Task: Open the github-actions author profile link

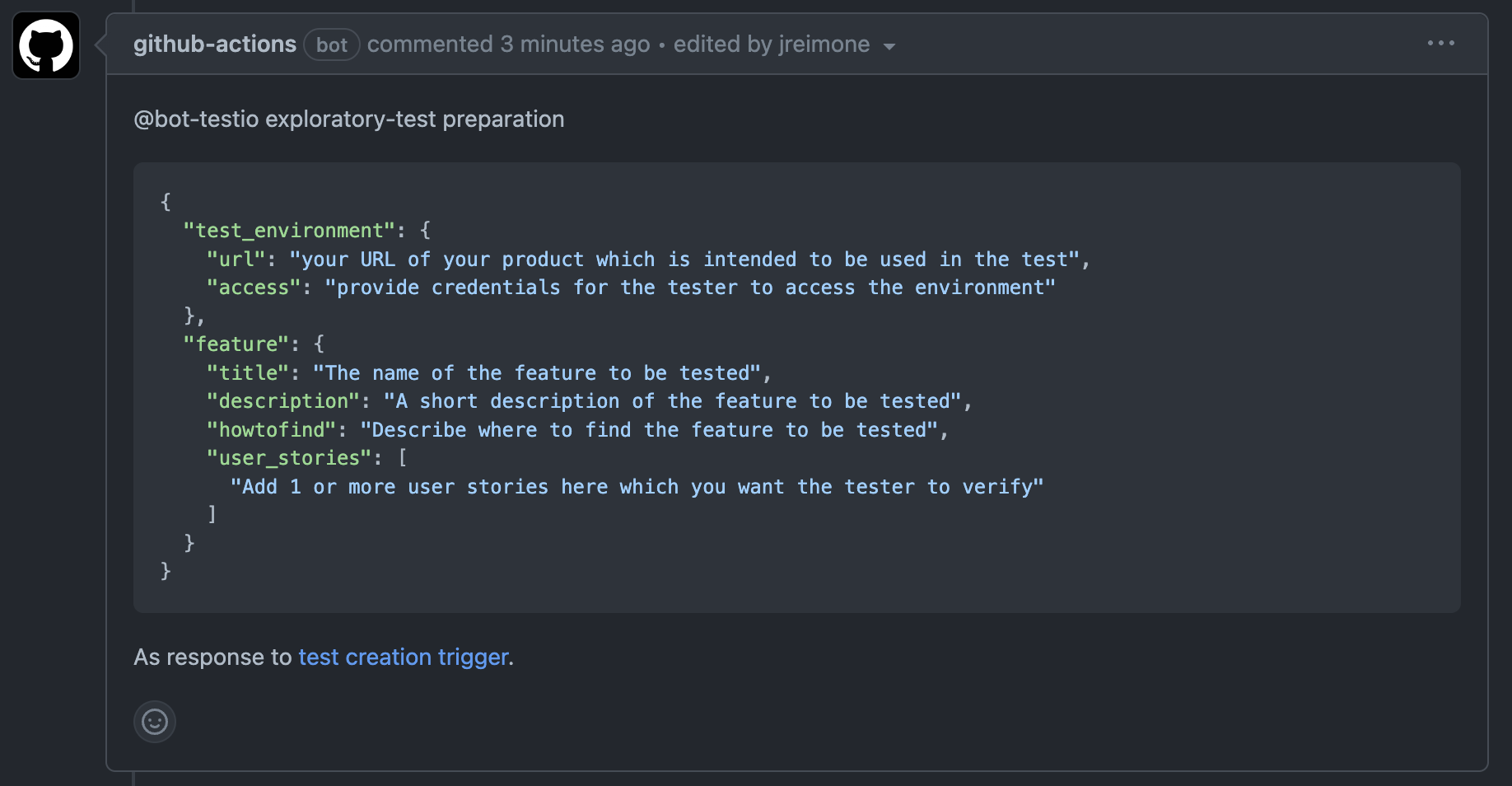Action: (214, 44)
